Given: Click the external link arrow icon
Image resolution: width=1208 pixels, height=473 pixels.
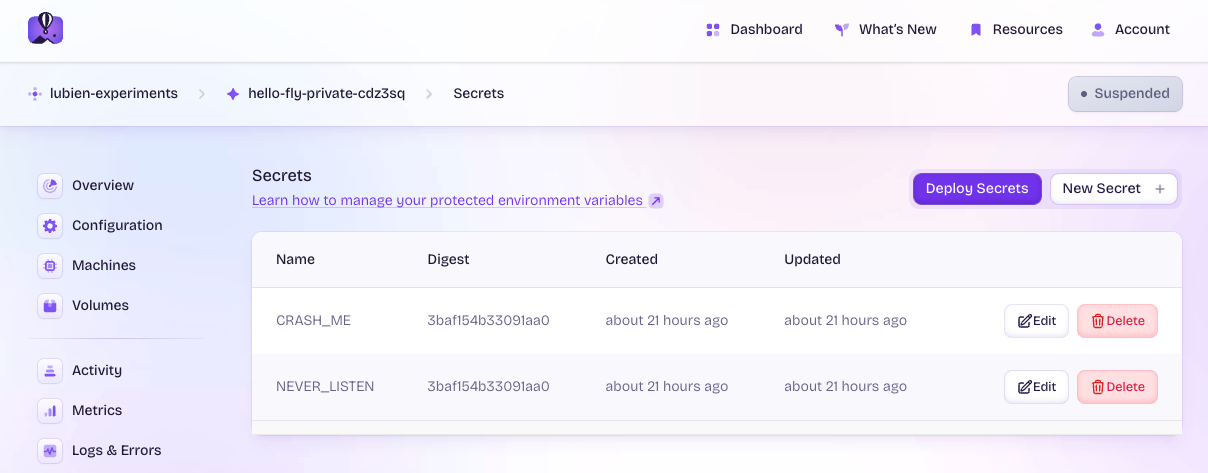Looking at the screenshot, I should click(656, 201).
